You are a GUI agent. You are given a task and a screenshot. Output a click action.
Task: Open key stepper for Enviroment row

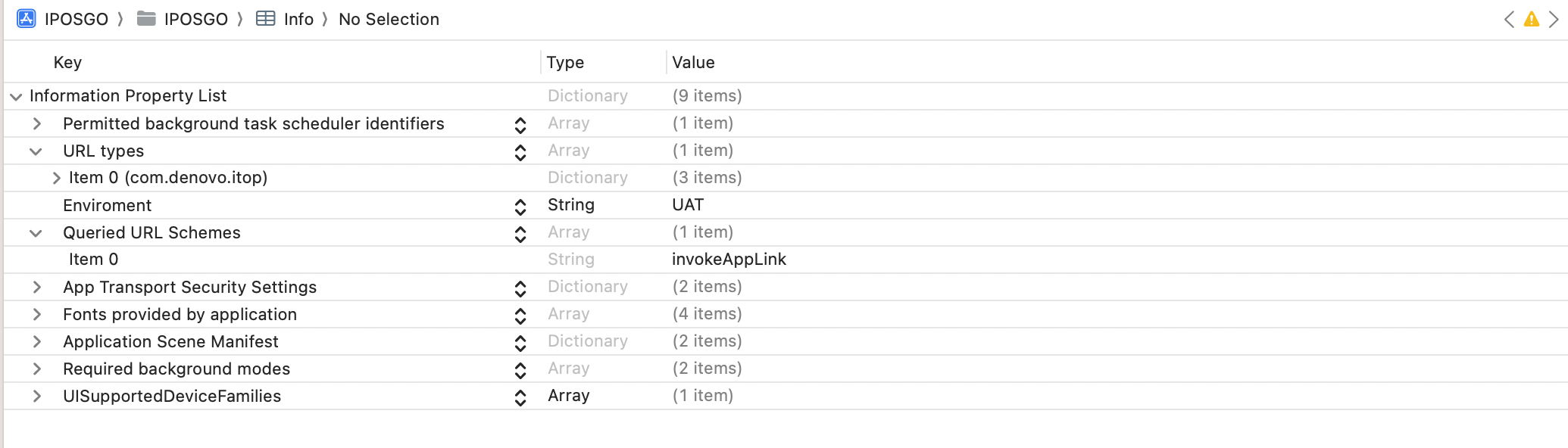(x=520, y=207)
